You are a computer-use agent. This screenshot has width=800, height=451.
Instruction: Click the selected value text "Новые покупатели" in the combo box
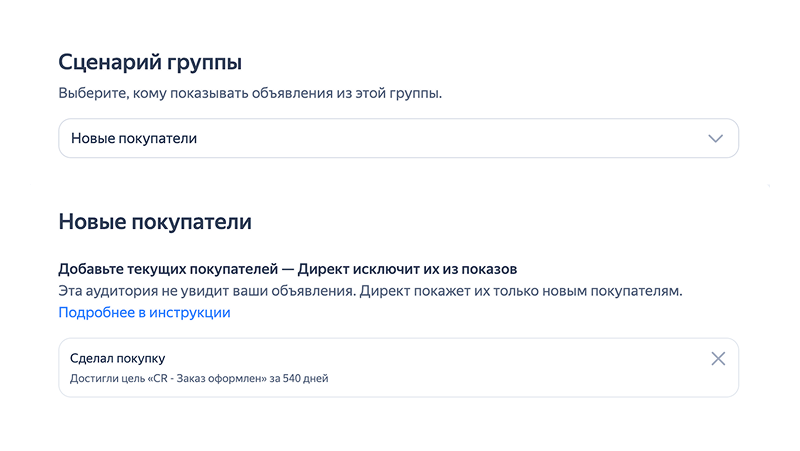tap(134, 139)
